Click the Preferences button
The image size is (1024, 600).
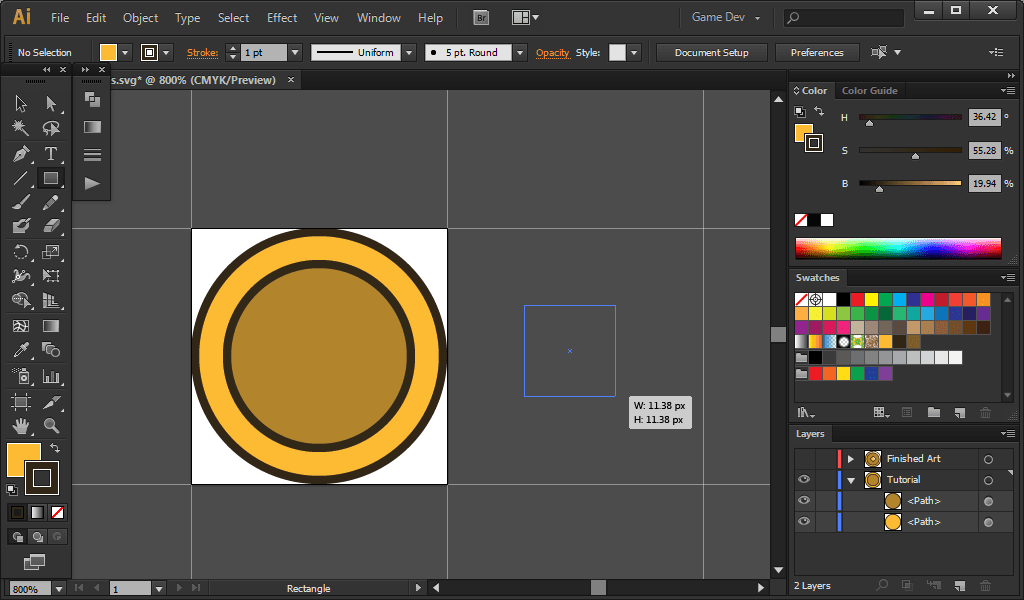coord(817,52)
